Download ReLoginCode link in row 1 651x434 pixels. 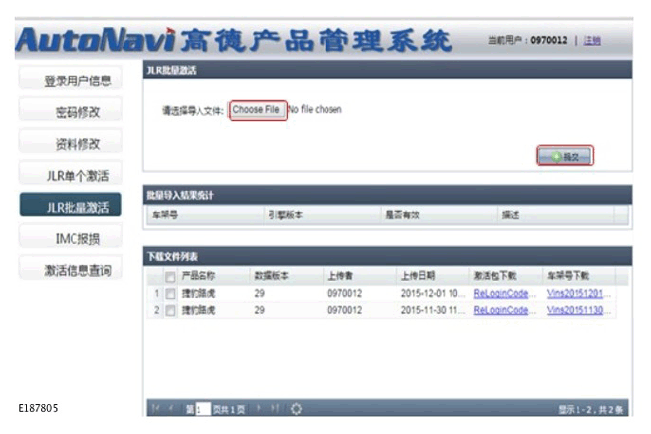point(501,294)
